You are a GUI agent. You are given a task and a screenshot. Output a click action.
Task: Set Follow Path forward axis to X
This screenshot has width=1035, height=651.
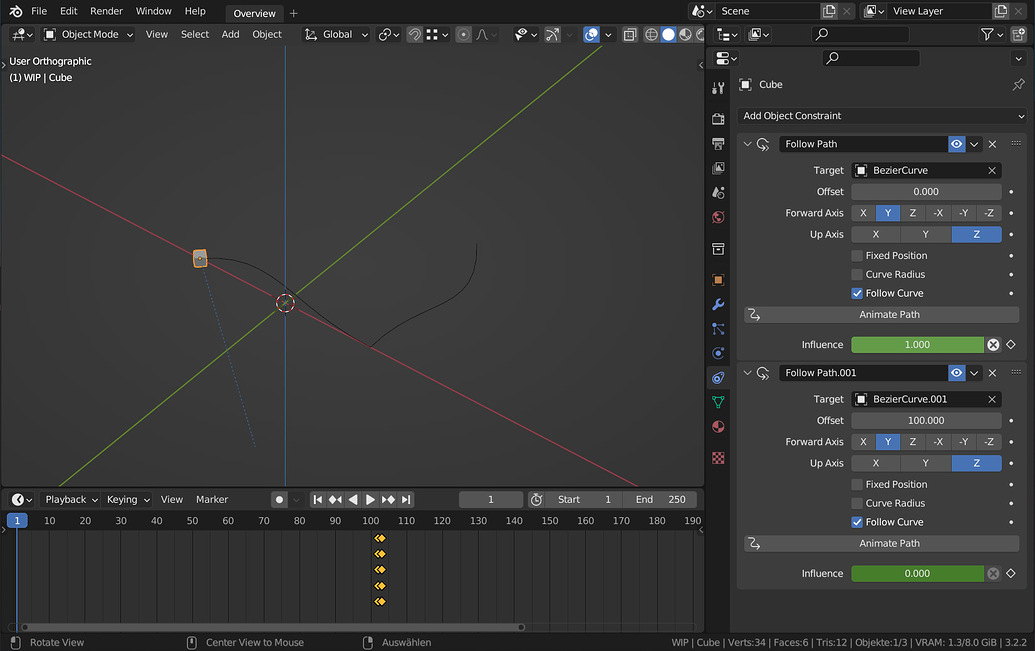tap(863, 213)
